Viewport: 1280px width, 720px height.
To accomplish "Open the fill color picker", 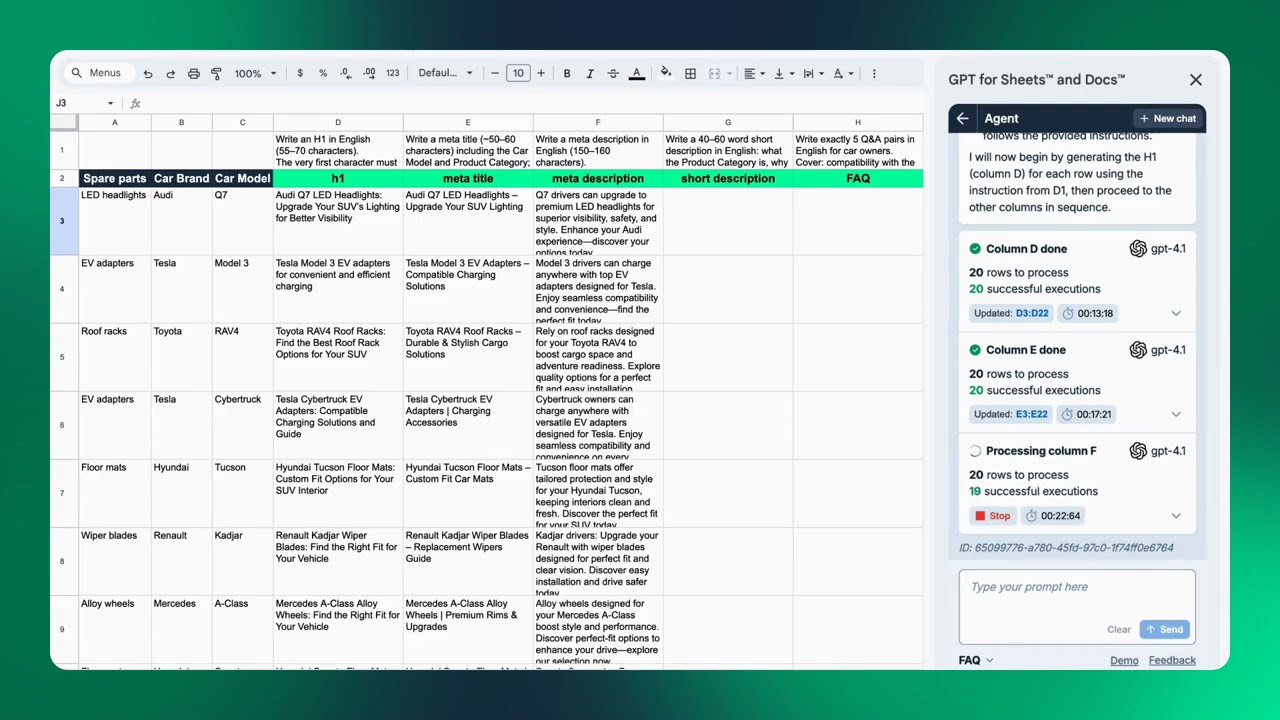I will [666, 73].
